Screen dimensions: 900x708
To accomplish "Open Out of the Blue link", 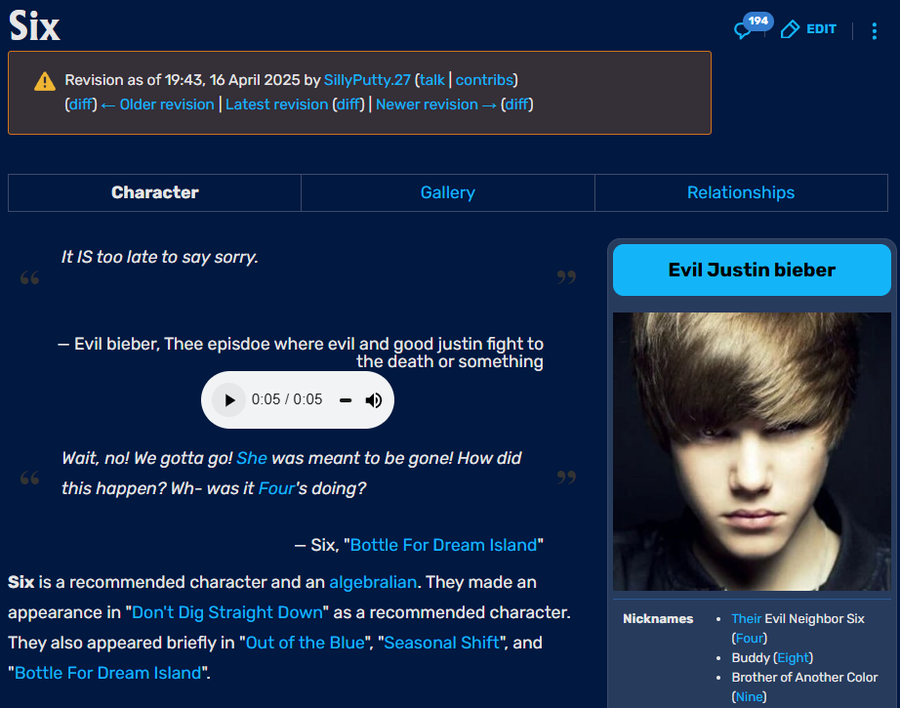I will tap(305, 643).
